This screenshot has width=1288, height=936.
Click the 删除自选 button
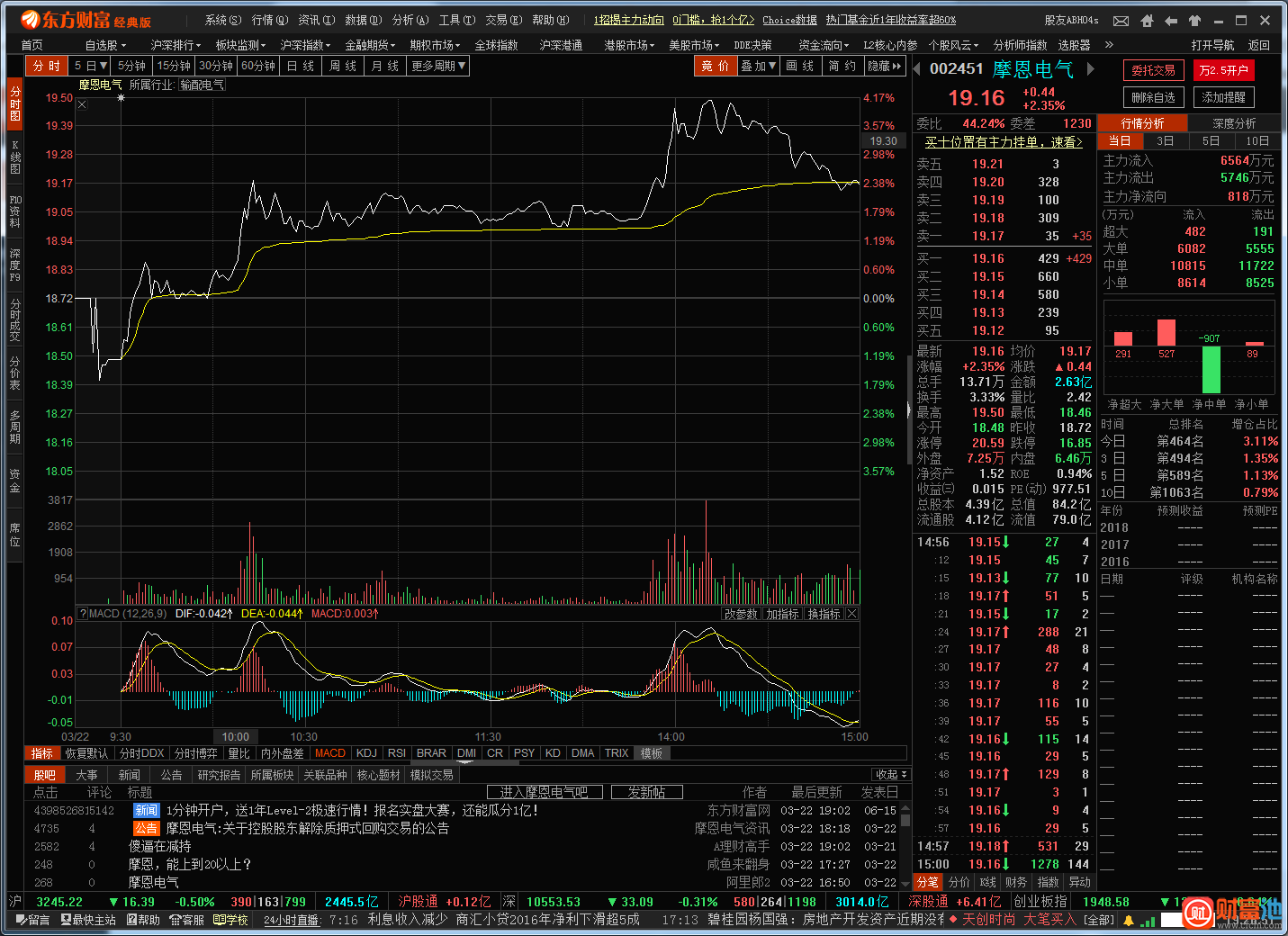tap(1153, 97)
